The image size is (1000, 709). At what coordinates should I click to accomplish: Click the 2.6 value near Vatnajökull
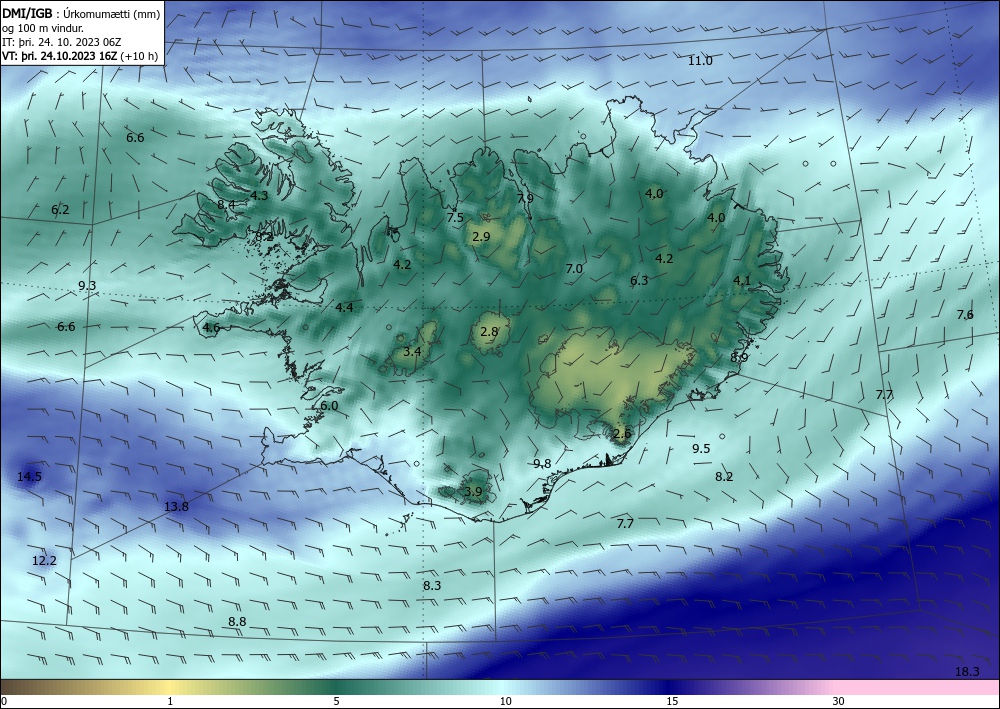(622, 434)
